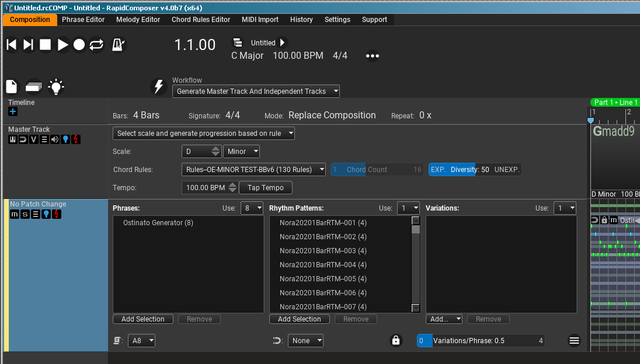
Task: Open the progression method dropdown
Action: coord(203,133)
